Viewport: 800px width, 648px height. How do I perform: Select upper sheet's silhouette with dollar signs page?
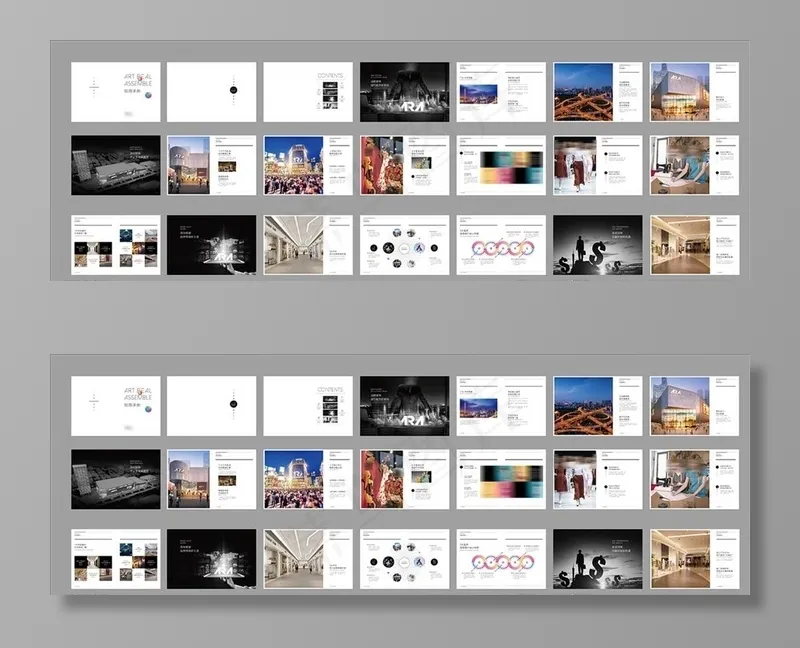[x=598, y=245]
